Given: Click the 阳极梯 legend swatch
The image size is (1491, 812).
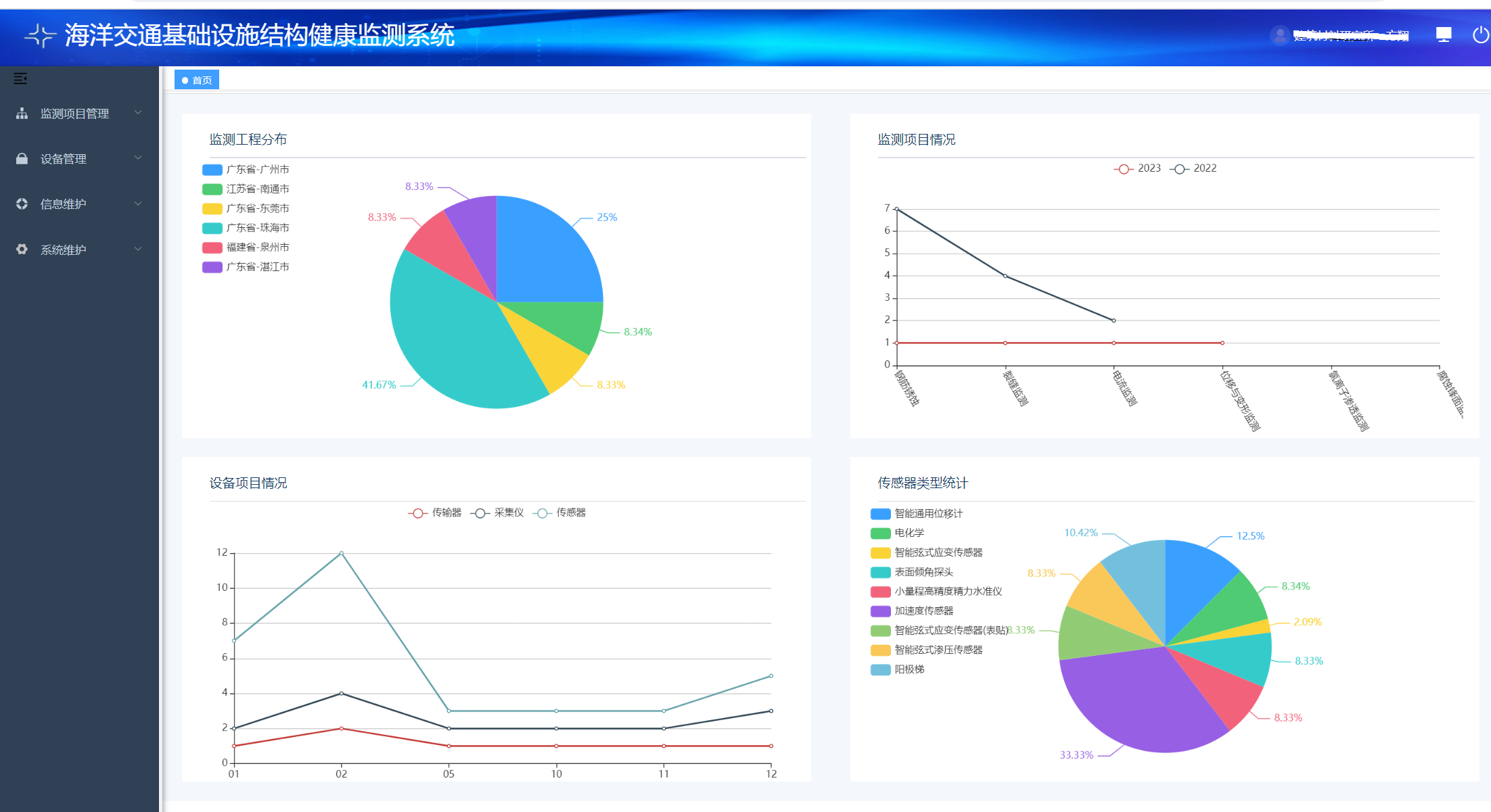Looking at the screenshot, I should (880, 670).
